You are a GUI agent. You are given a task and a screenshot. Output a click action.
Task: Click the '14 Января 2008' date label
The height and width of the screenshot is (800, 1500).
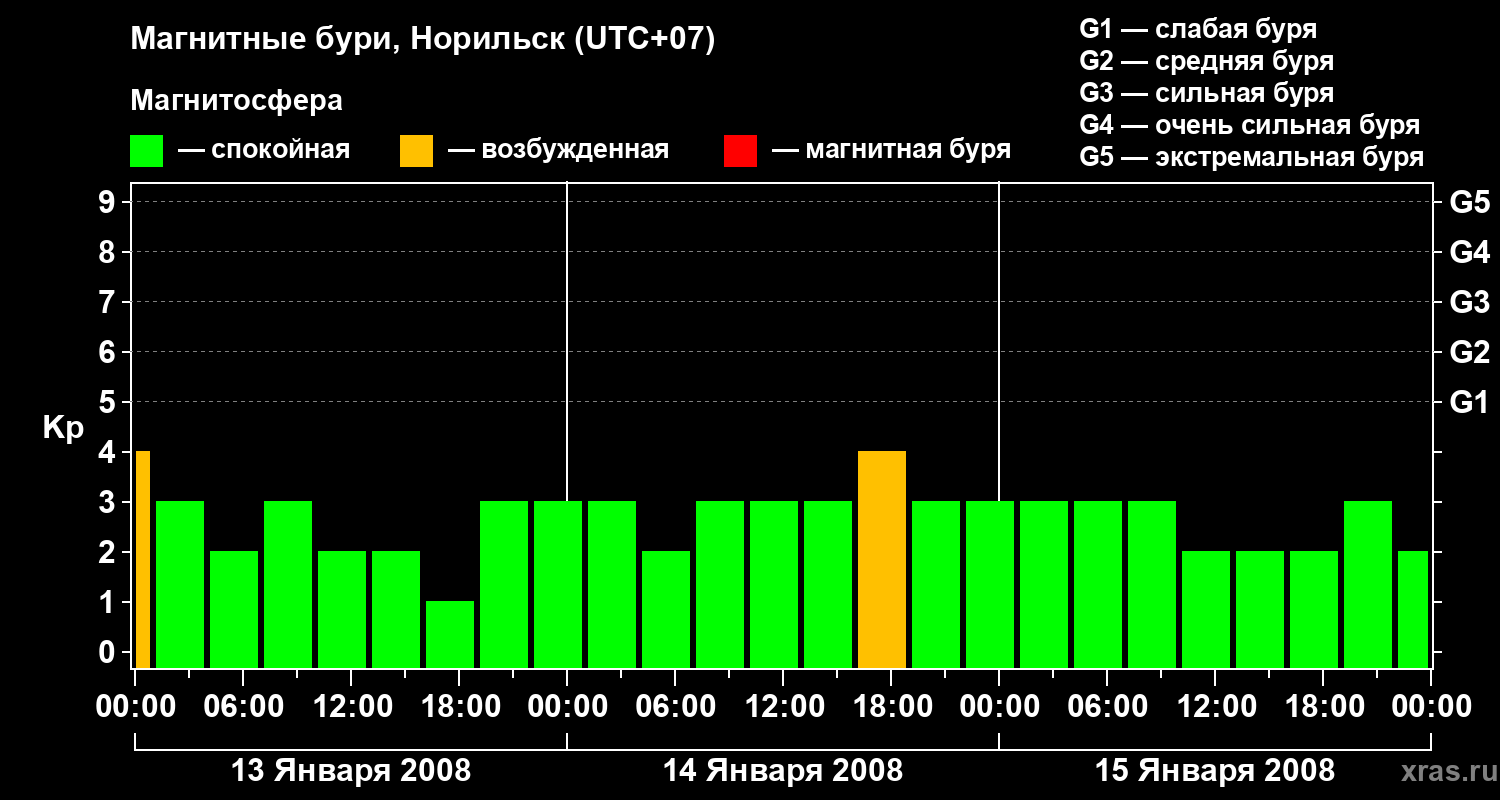click(783, 771)
